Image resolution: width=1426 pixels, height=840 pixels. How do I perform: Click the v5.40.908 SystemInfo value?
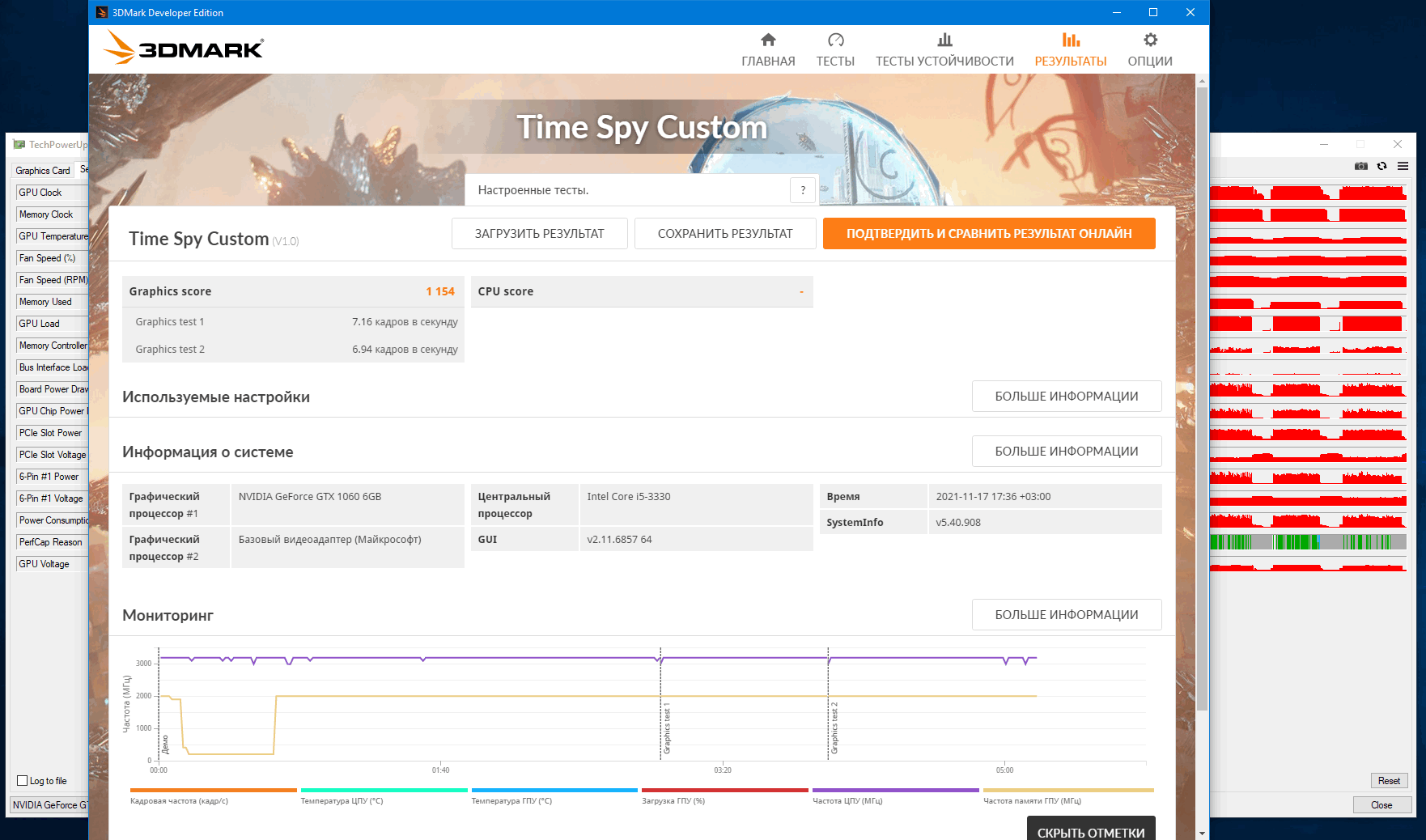[x=958, y=523]
